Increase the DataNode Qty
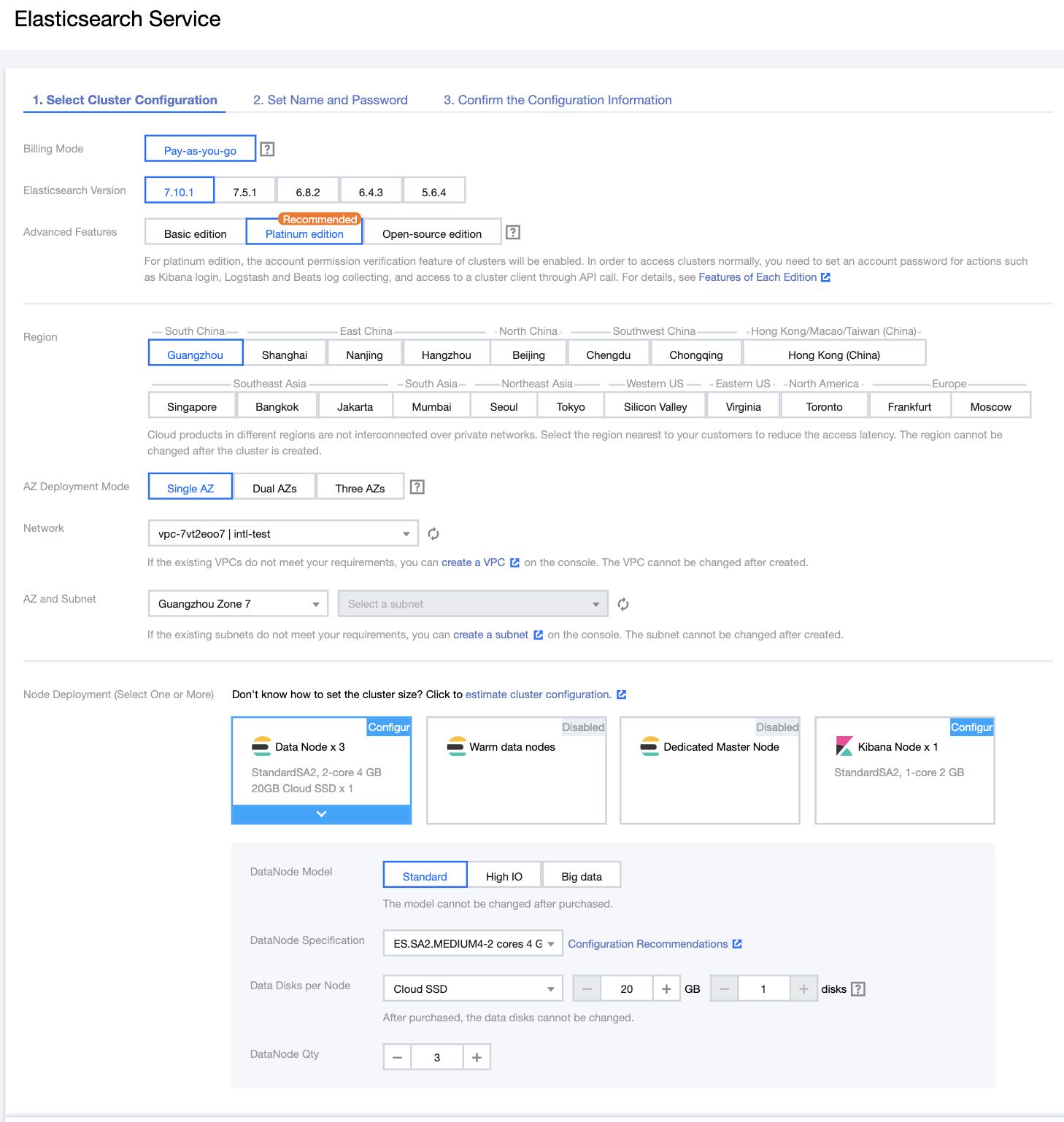This screenshot has width=1064, height=1122. [477, 1057]
